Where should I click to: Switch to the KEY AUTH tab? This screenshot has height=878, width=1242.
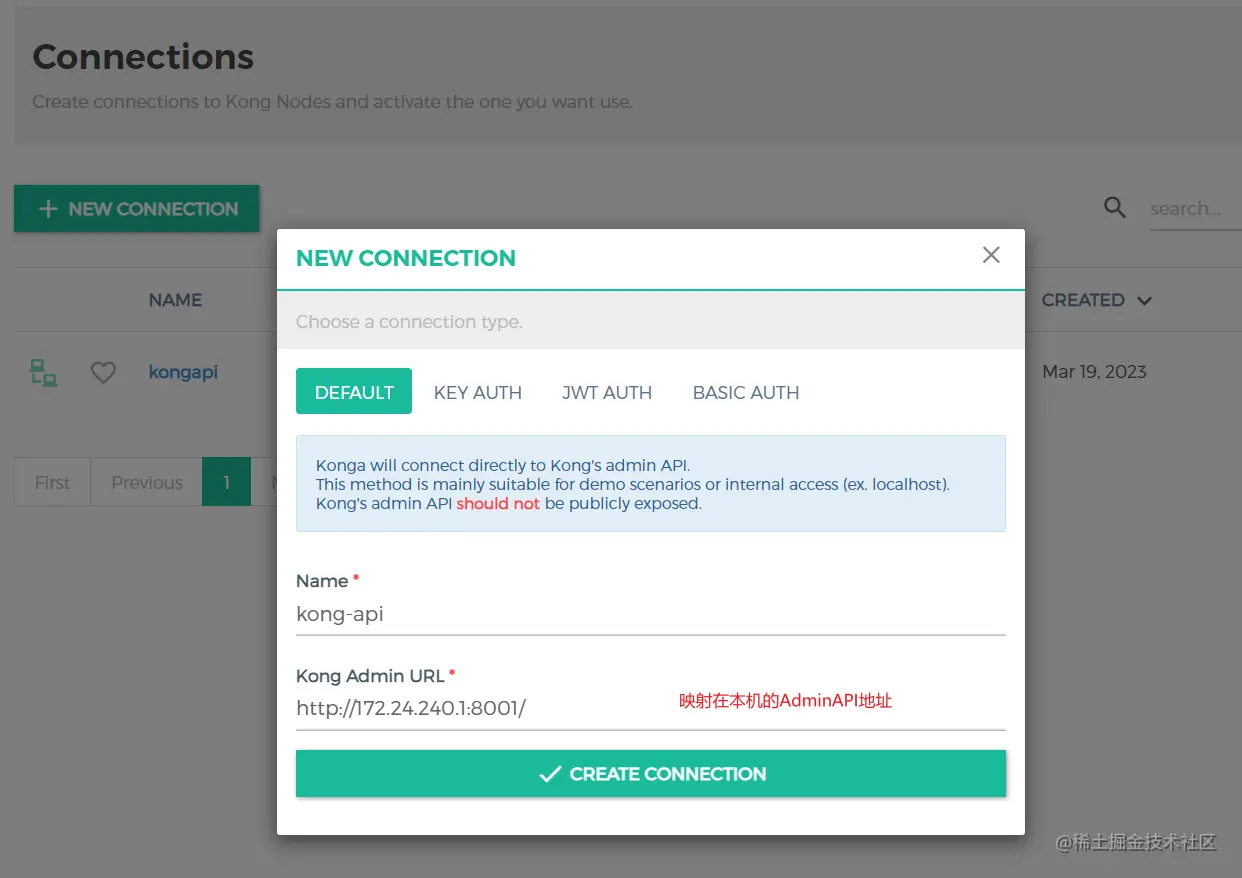(x=478, y=392)
